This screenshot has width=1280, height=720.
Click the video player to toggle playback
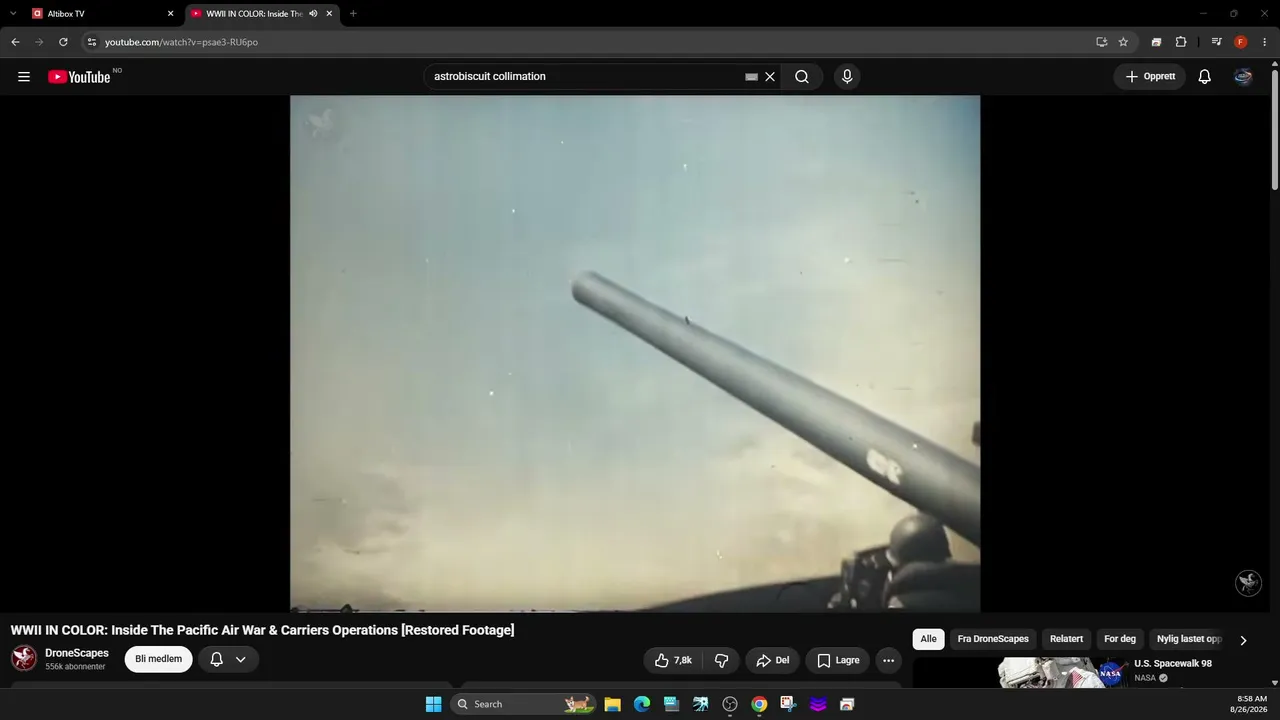click(x=635, y=353)
